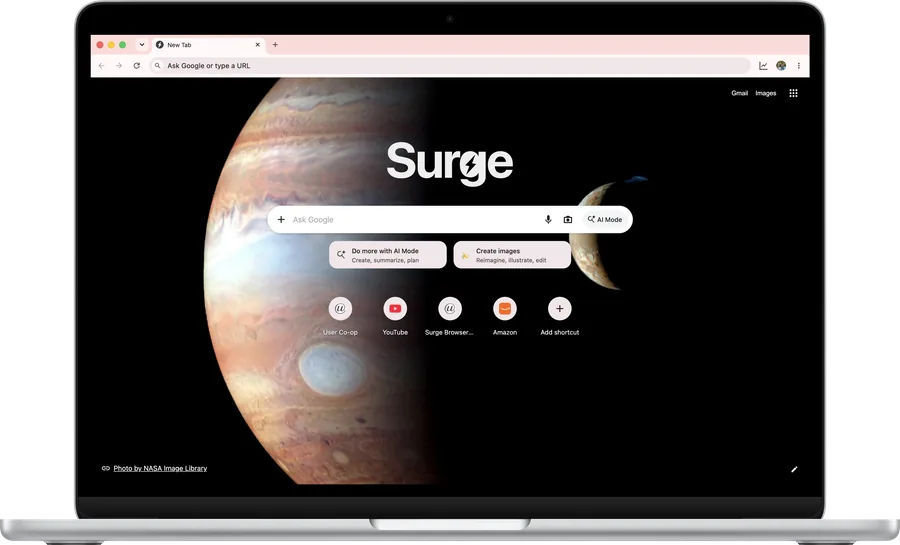Open the Surge Browser shortcut

pos(449,316)
